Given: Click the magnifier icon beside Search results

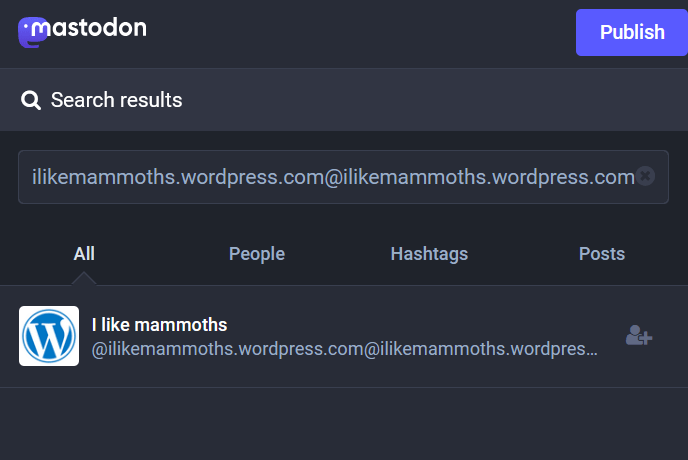Looking at the screenshot, I should [31, 100].
